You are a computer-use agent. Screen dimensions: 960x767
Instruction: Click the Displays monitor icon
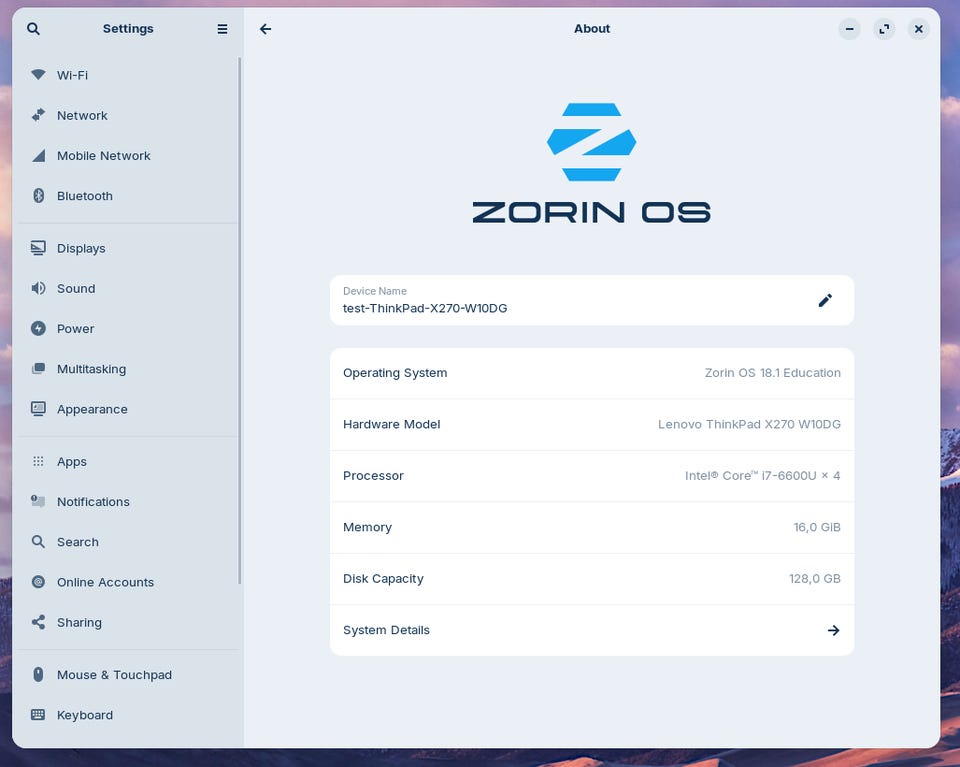(x=38, y=248)
